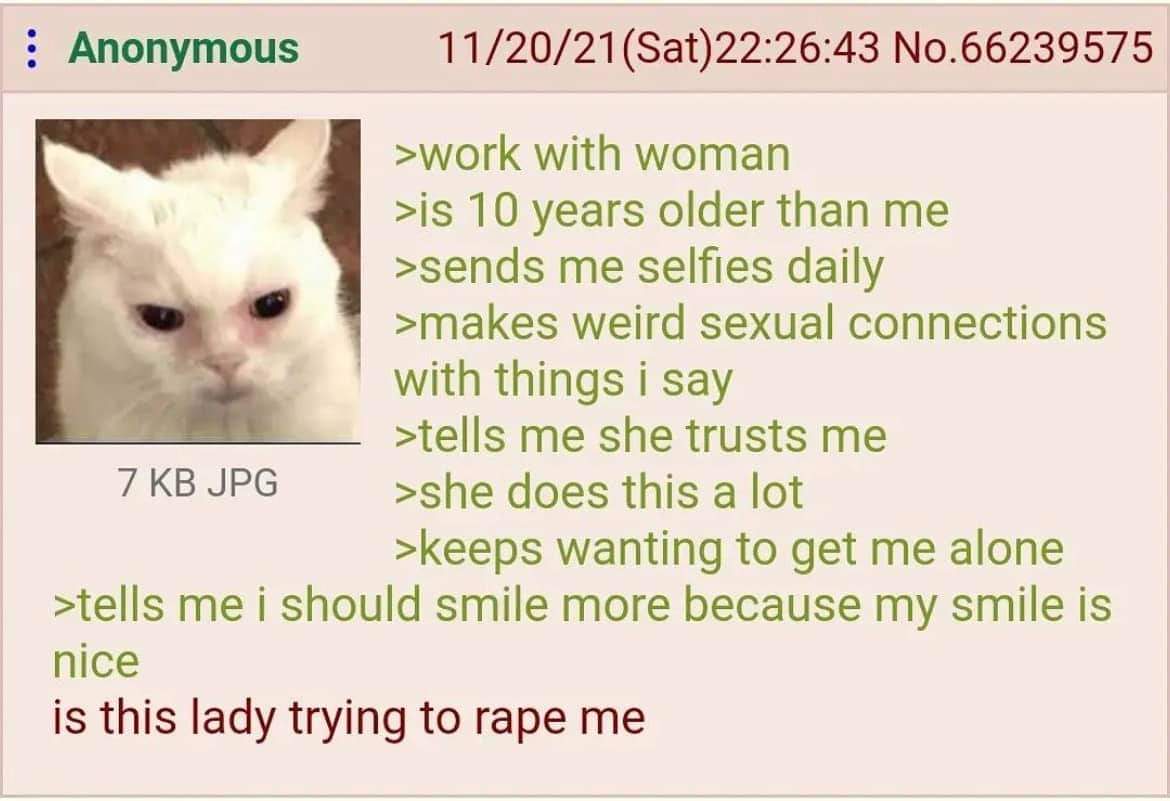Click the green Anonymous poster name

184,49
